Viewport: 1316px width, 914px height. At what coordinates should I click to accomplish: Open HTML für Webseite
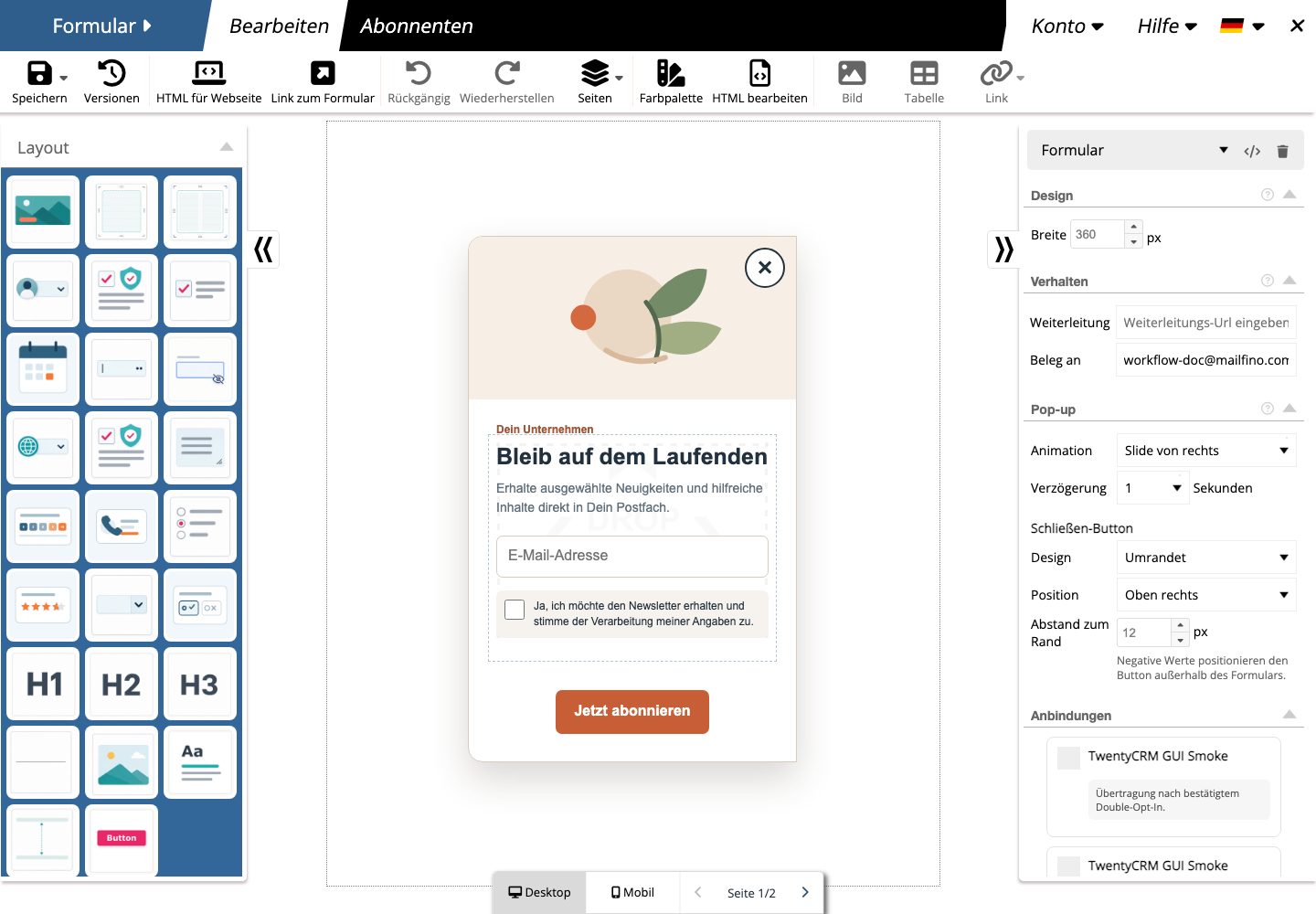pos(208,81)
